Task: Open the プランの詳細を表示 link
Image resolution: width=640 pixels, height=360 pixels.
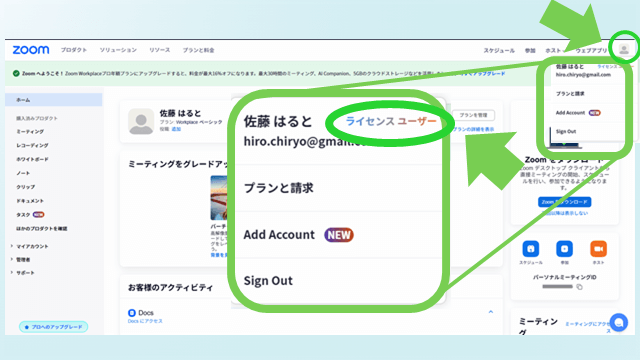Action: [x=473, y=129]
